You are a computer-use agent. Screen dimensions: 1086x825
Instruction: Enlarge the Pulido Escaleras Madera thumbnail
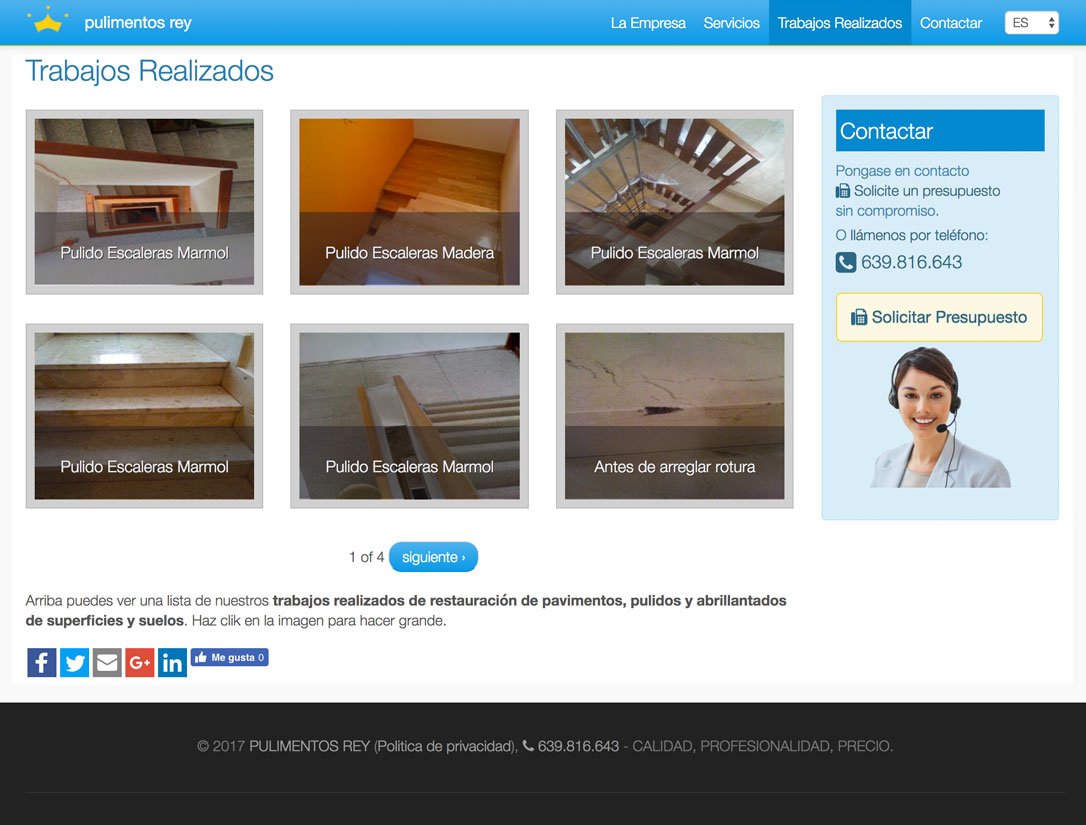pos(409,202)
